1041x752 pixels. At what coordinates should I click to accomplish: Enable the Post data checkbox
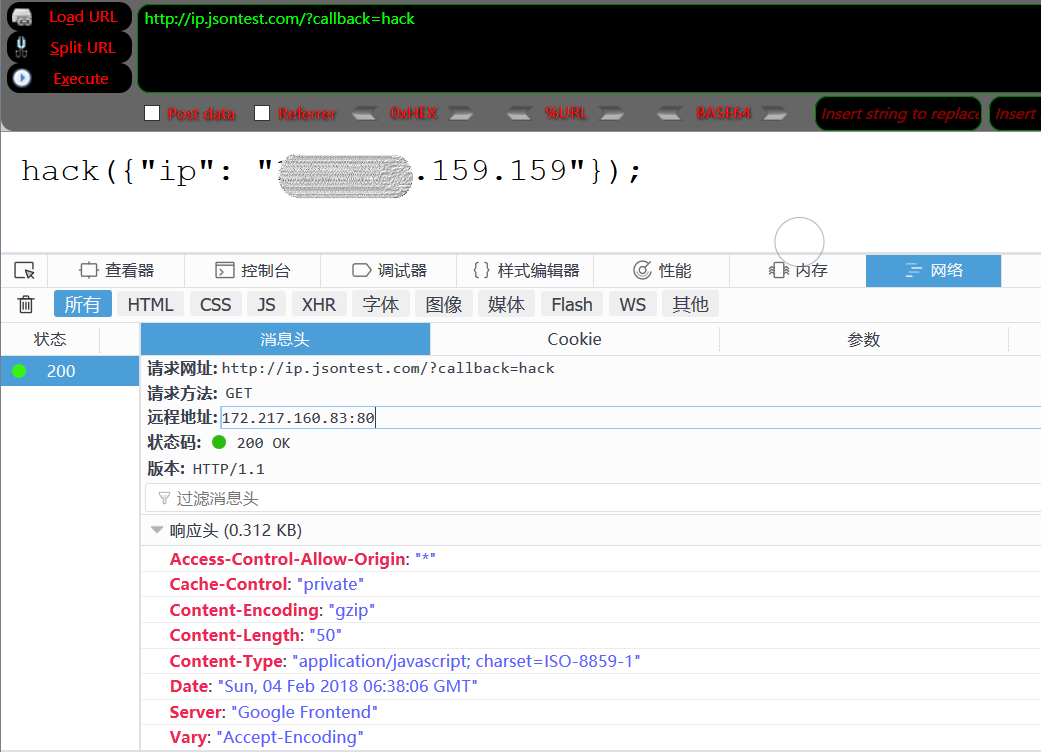point(152,114)
